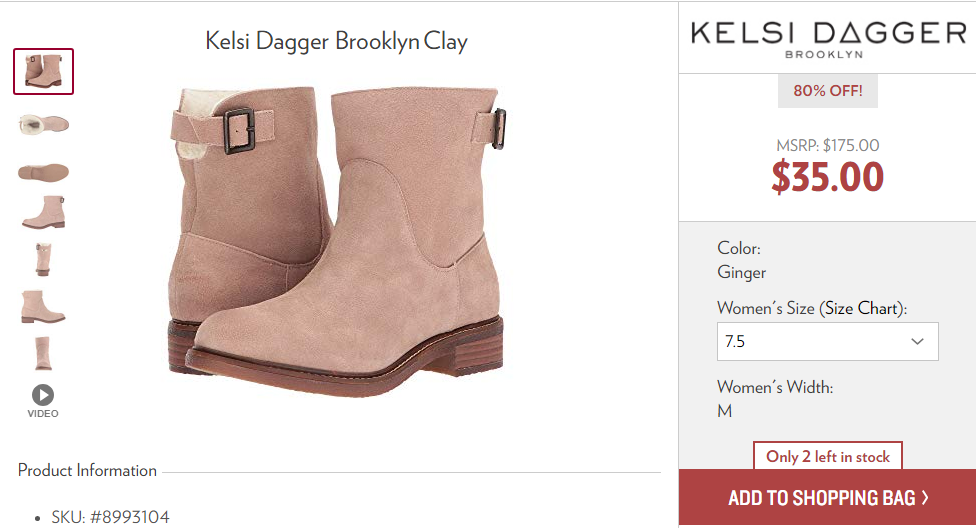View the fur-lined top-down boot thumbnail

(44, 124)
